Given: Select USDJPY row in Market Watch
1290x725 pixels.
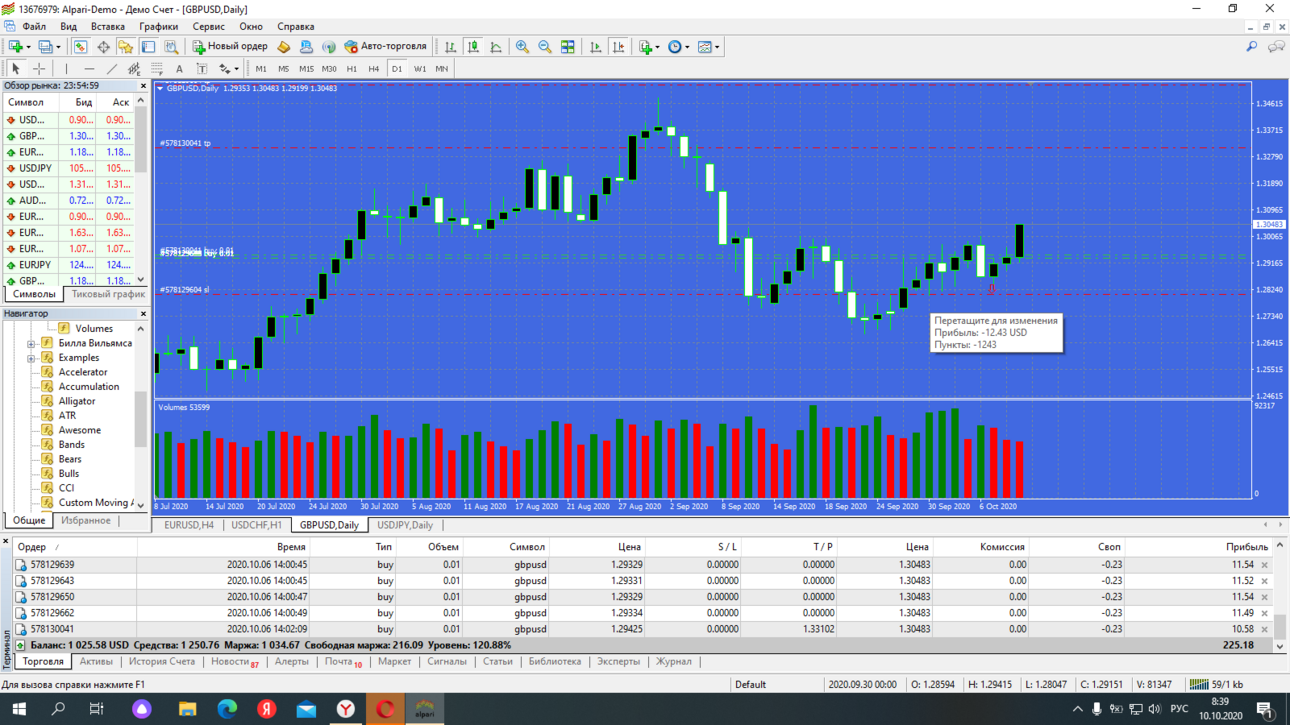Looking at the screenshot, I should tap(68, 168).
